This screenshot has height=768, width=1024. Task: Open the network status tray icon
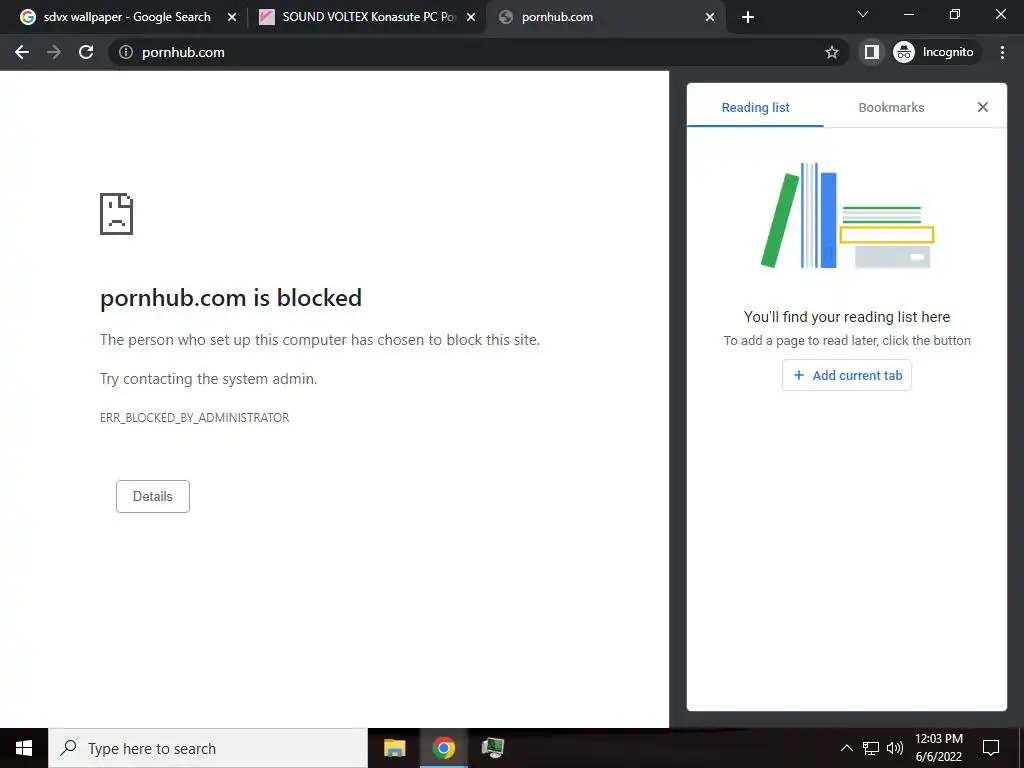coord(871,748)
